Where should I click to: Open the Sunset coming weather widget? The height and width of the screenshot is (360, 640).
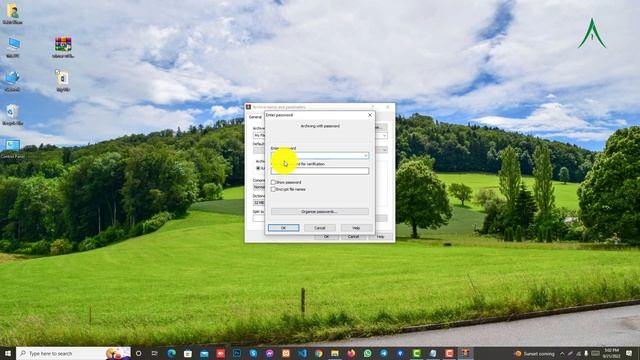coord(536,353)
